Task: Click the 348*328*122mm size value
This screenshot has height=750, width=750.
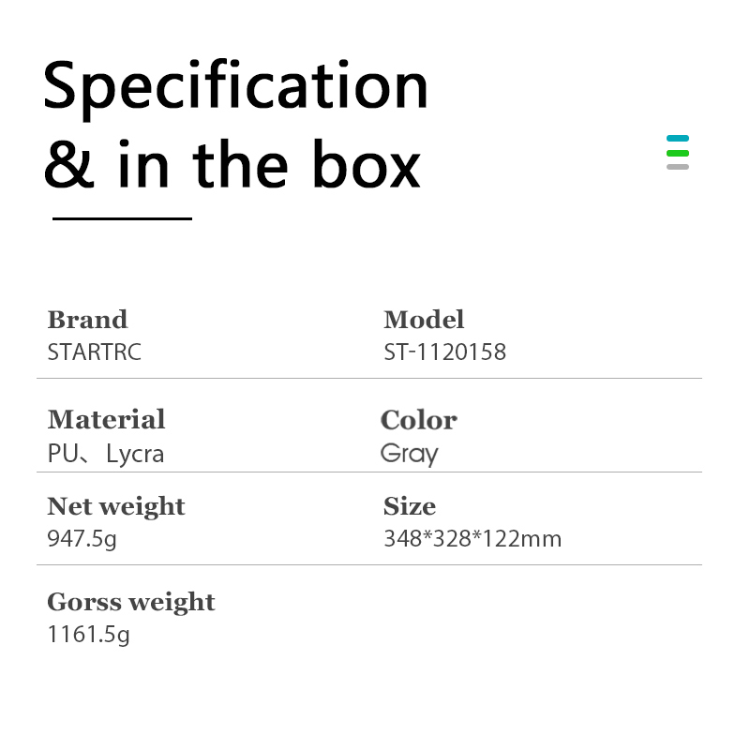Action: coord(472,539)
